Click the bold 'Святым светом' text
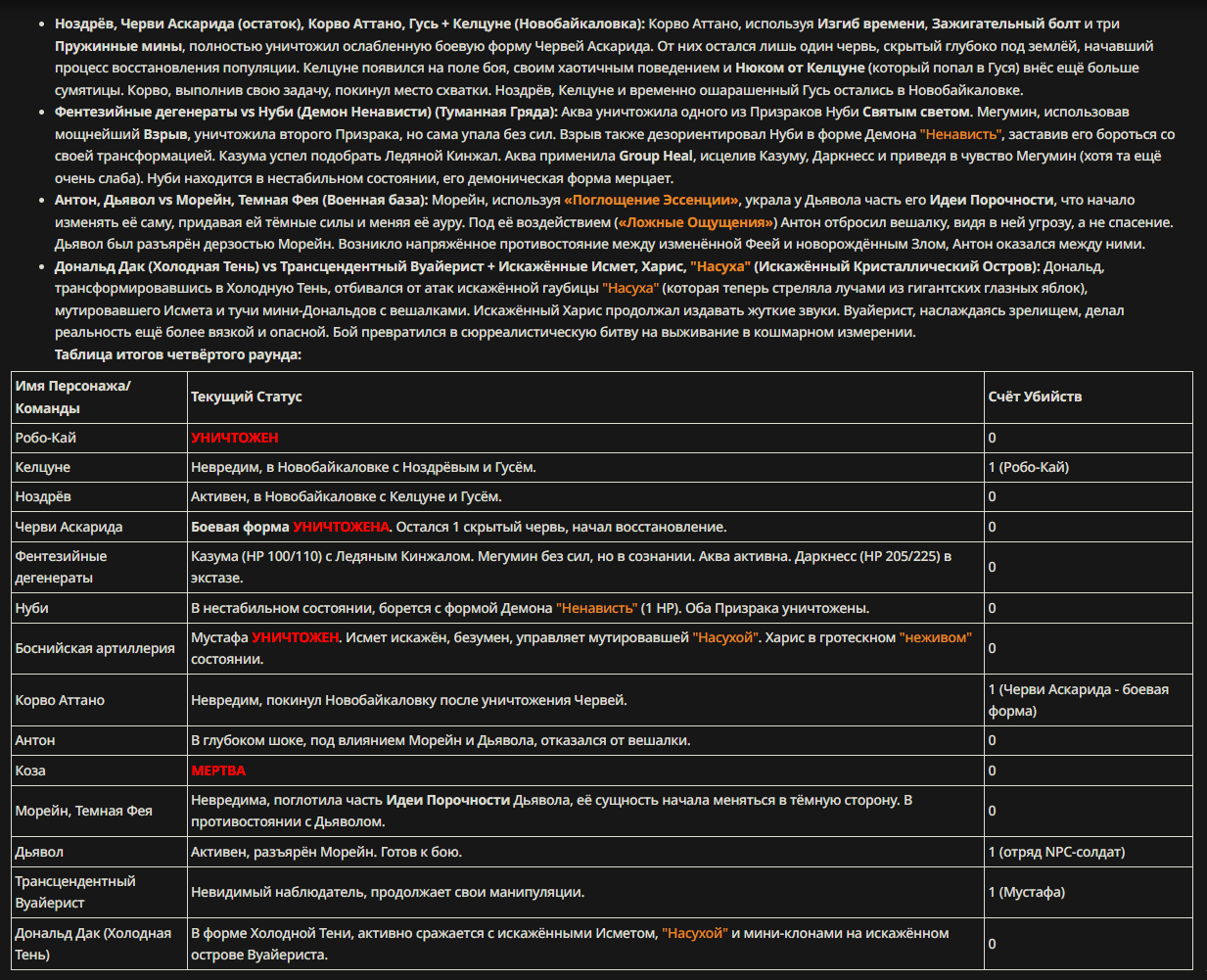The width and height of the screenshot is (1207, 980). 916,112
